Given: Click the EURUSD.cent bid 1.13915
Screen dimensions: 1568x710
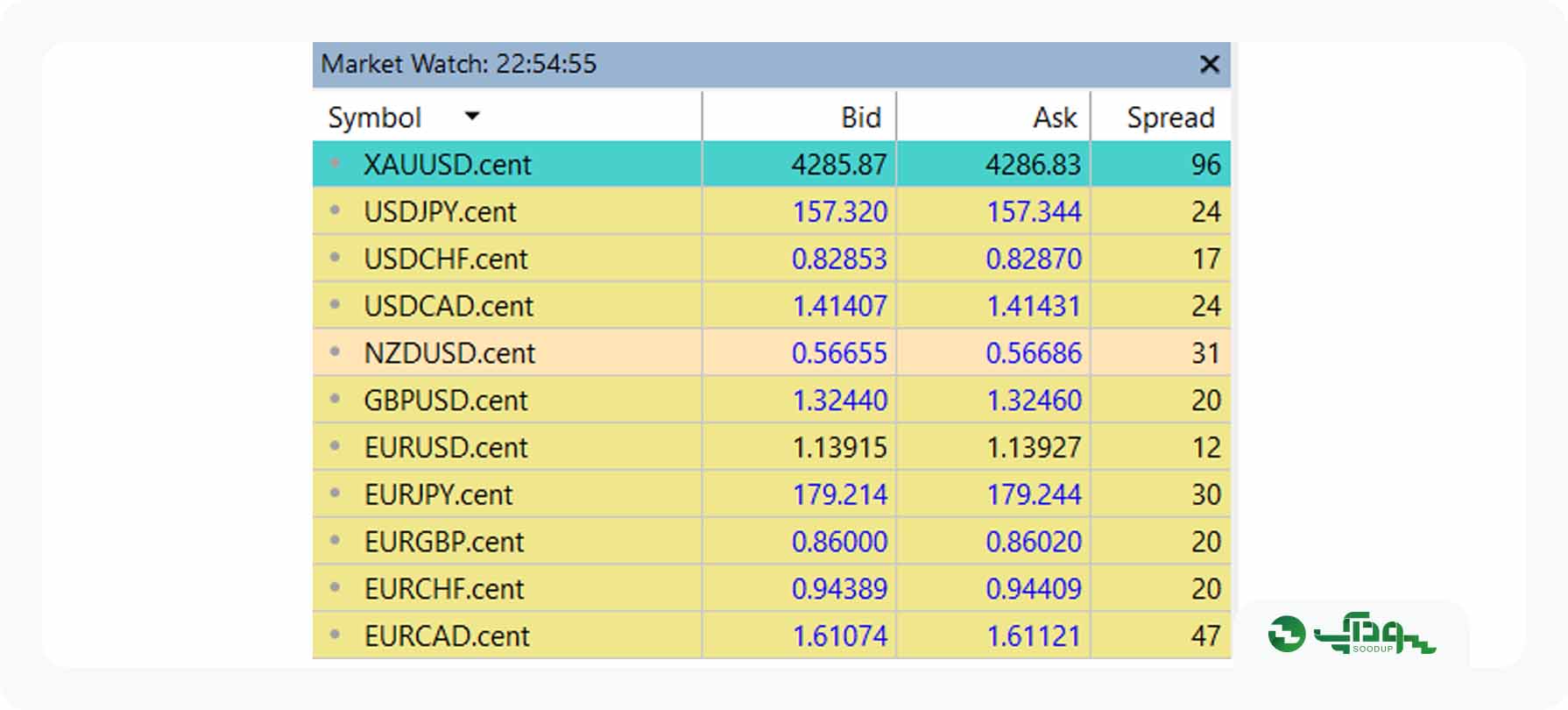Looking at the screenshot, I should (840, 448).
